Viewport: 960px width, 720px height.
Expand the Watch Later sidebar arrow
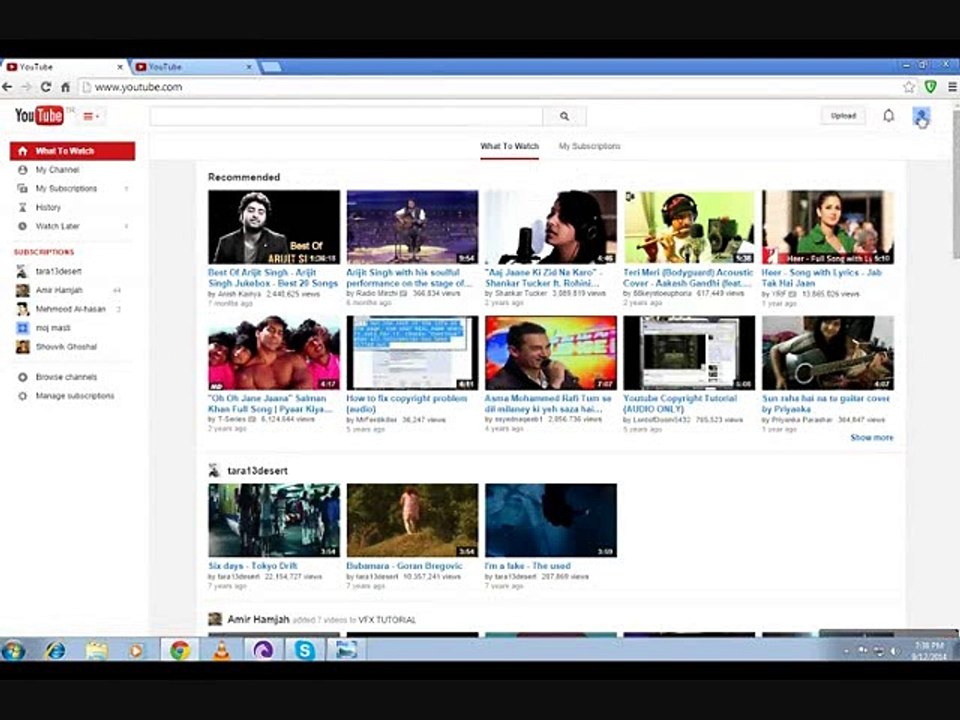pyautogui.click(x=126, y=227)
